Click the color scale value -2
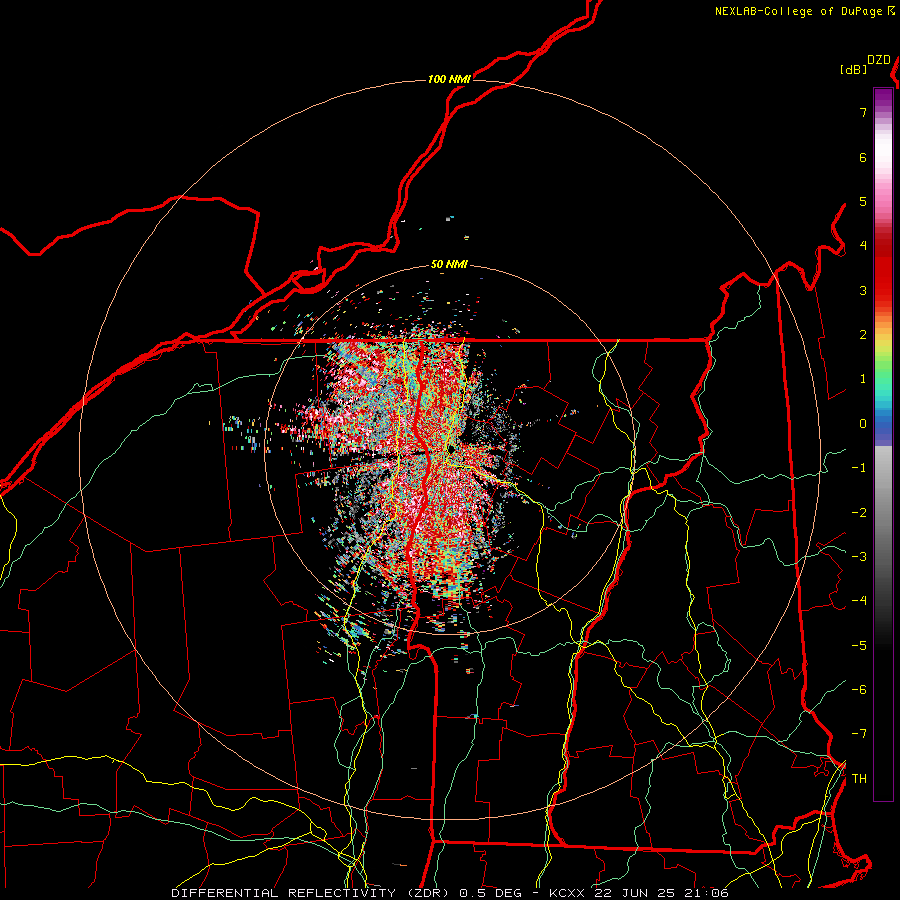 [x=859, y=513]
